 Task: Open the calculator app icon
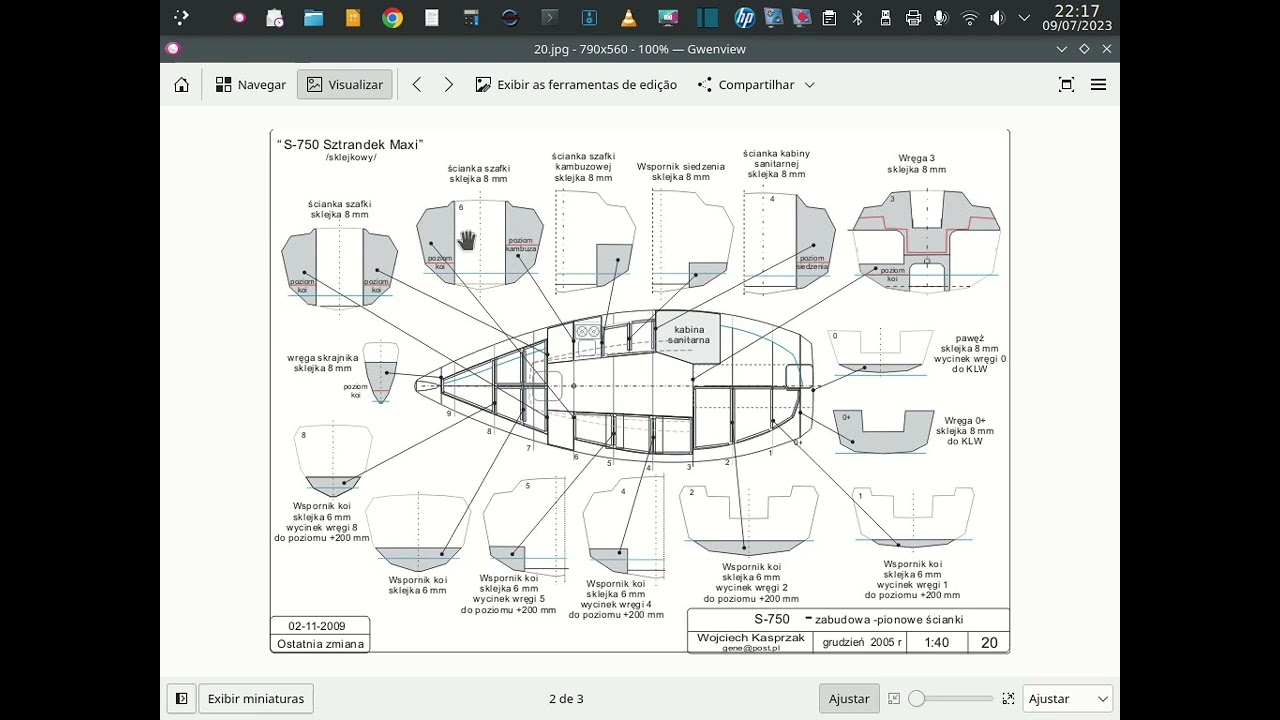[472, 17]
